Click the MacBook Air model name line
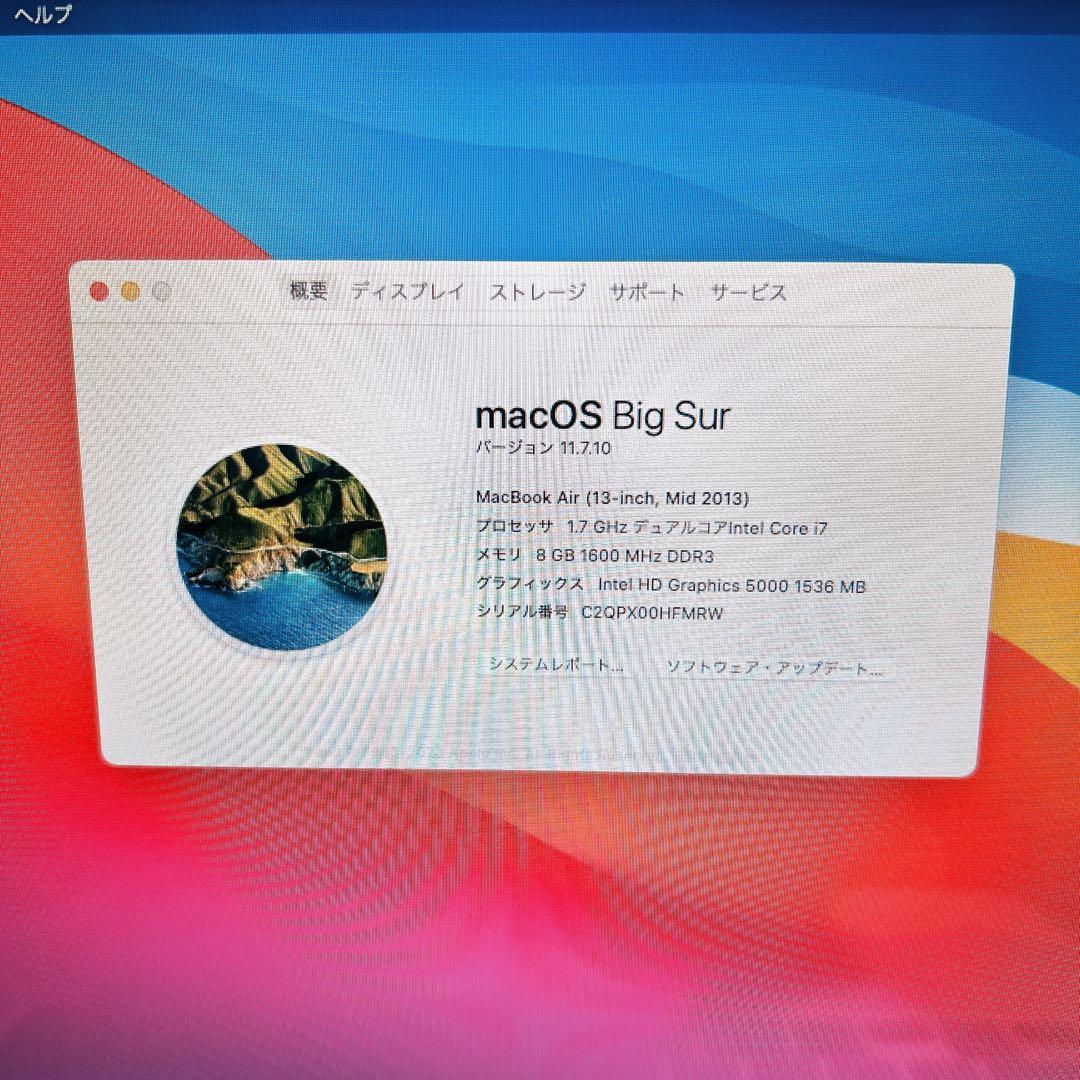This screenshot has width=1080, height=1080. 613,497
